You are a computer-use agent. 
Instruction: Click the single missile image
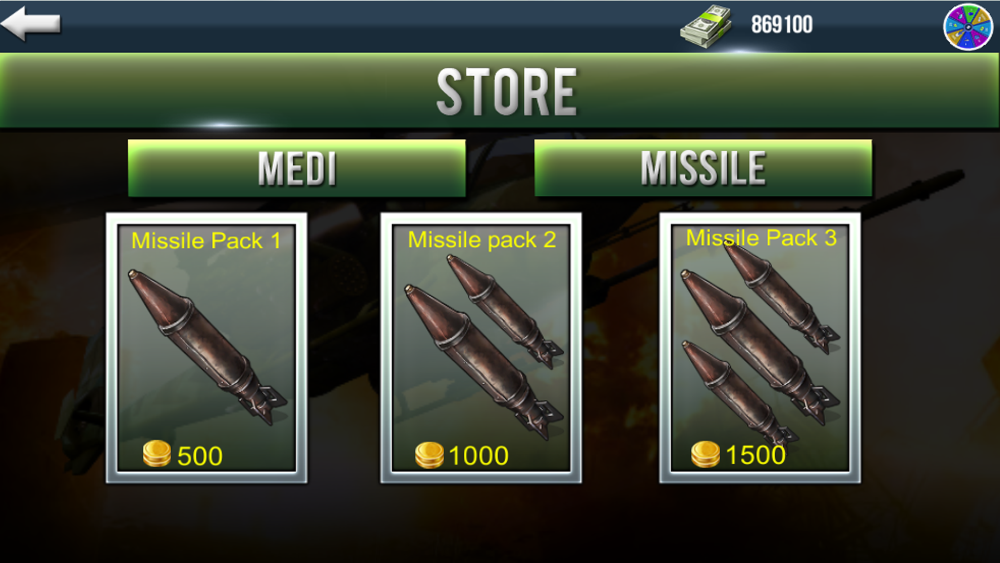[207, 346]
